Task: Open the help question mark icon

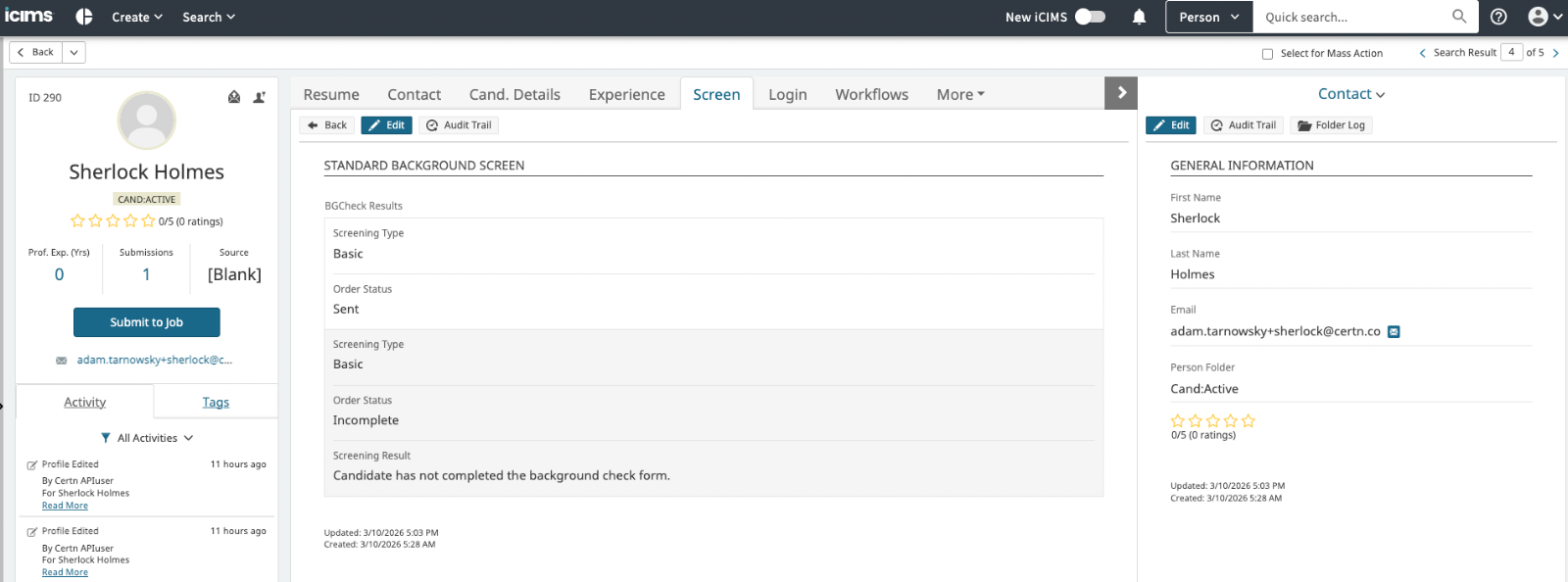Action: pos(1498,17)
